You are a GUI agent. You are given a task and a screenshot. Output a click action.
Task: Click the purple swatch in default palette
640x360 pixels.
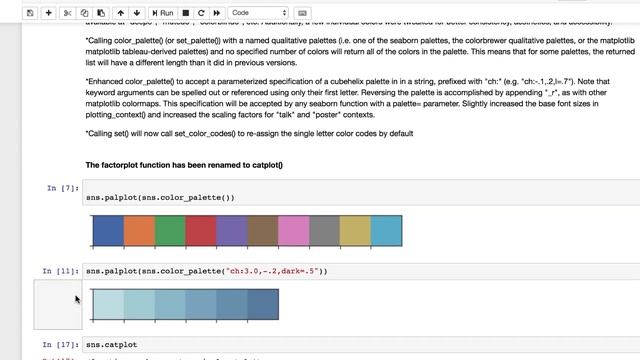232,231
